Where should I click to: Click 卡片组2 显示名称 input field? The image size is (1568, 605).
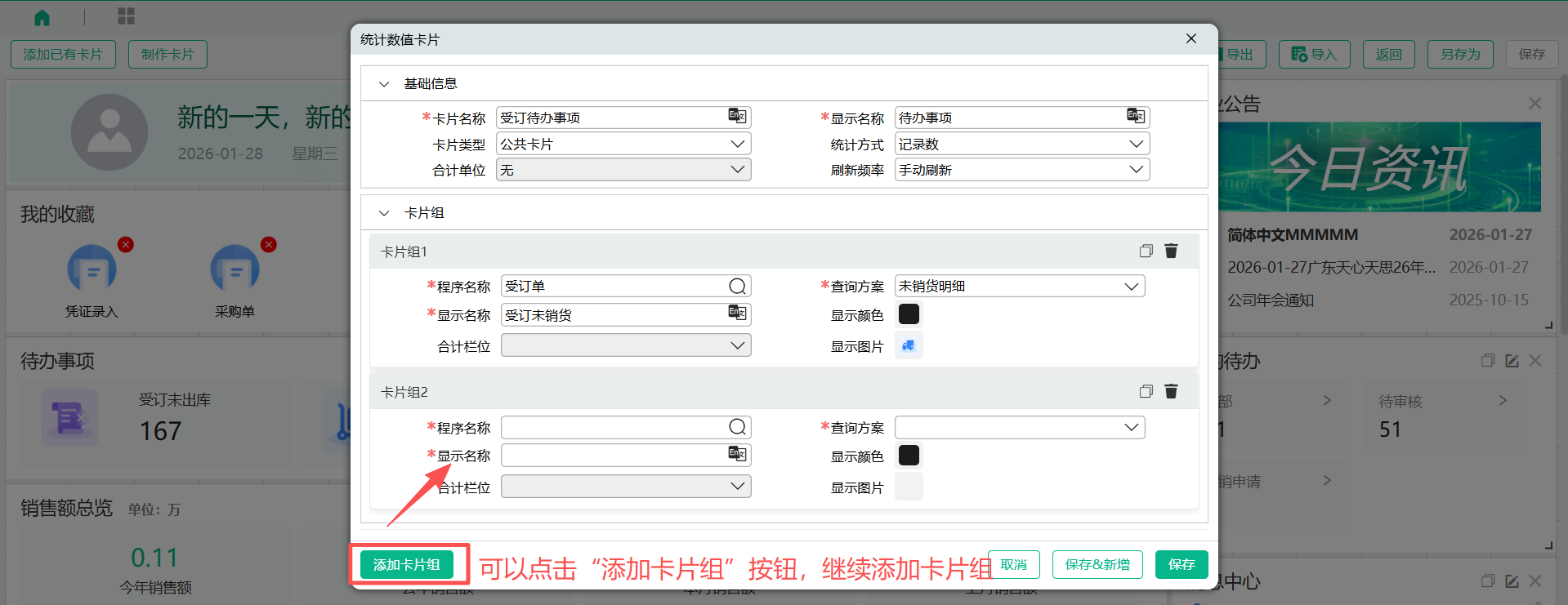[614, 455]
